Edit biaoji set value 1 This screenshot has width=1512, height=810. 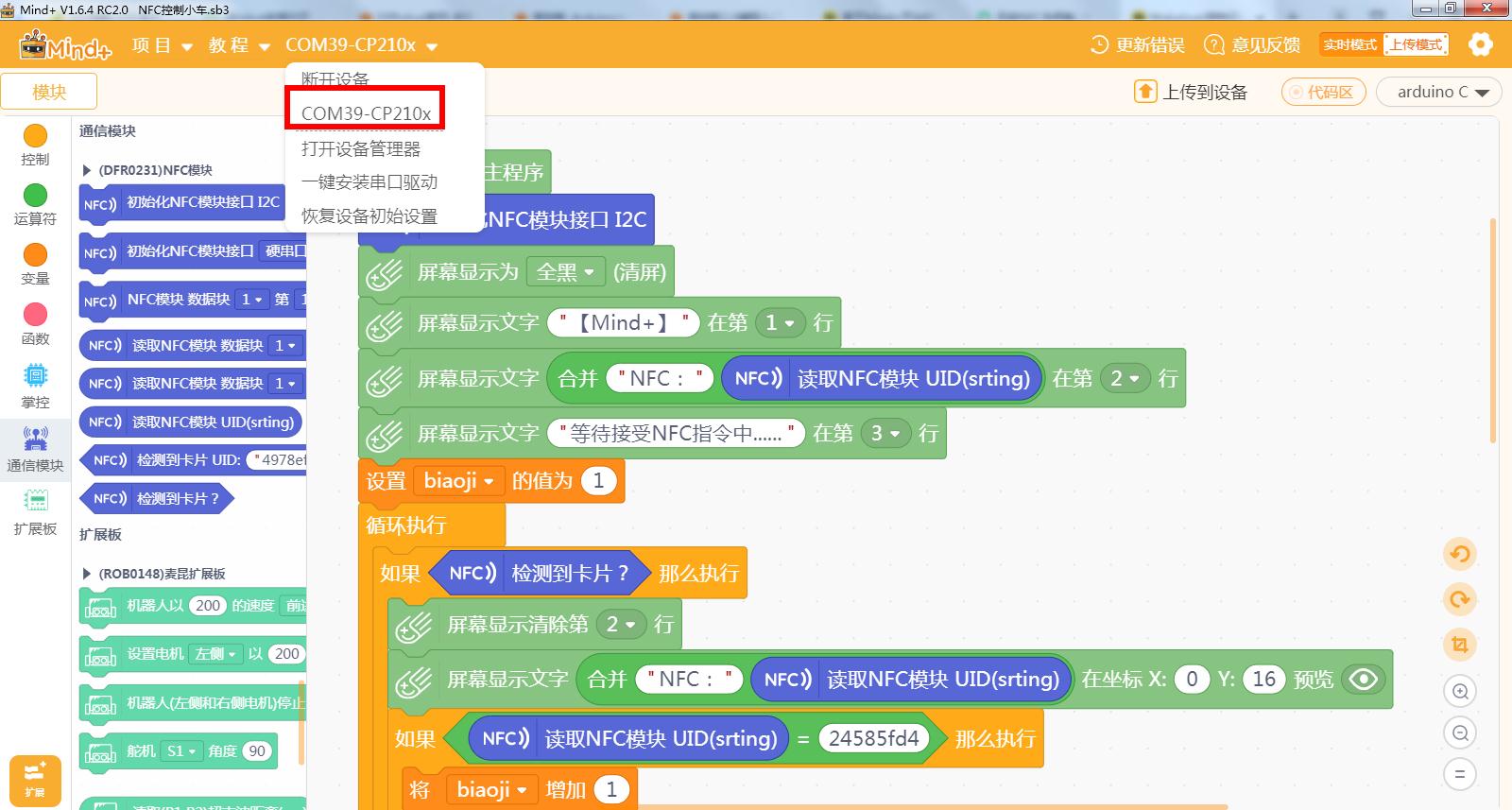(598, 481)
